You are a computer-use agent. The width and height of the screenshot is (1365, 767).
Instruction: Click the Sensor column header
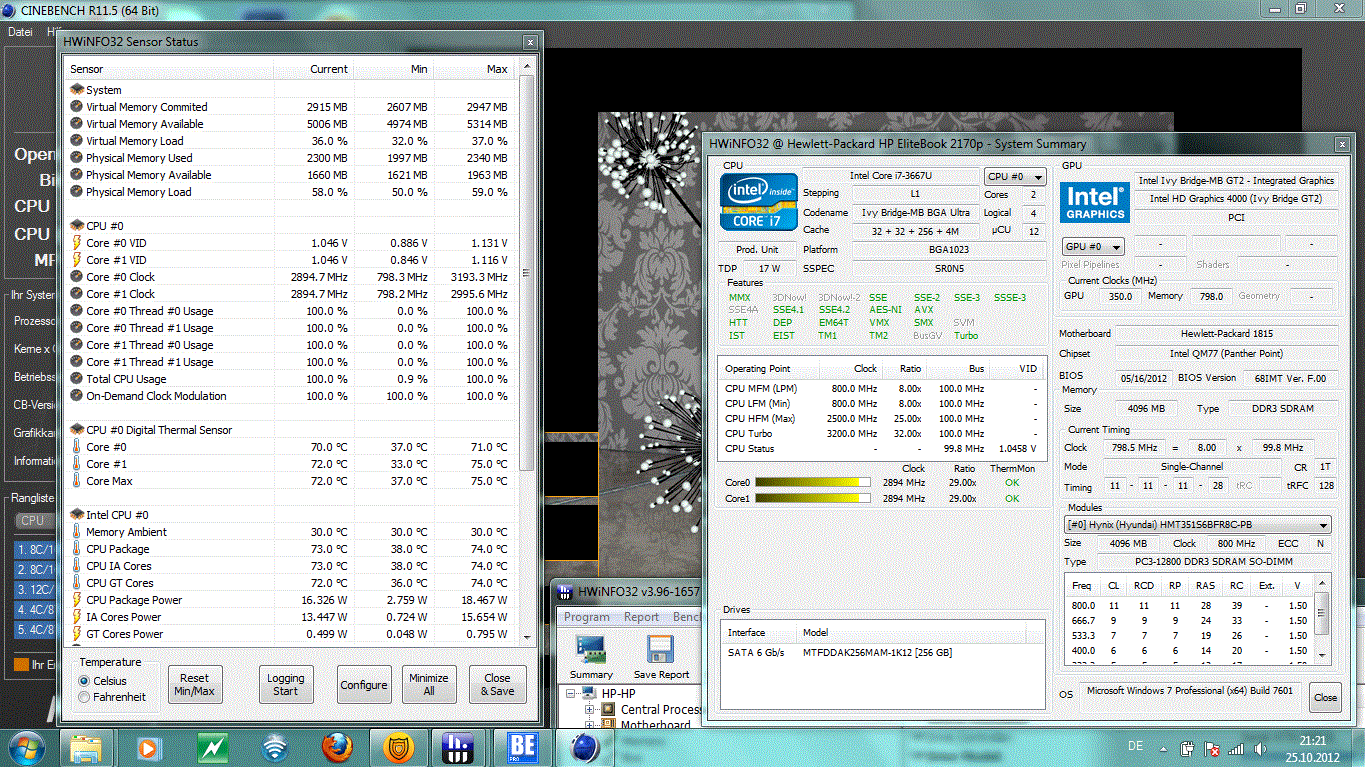tap(170, 69)
